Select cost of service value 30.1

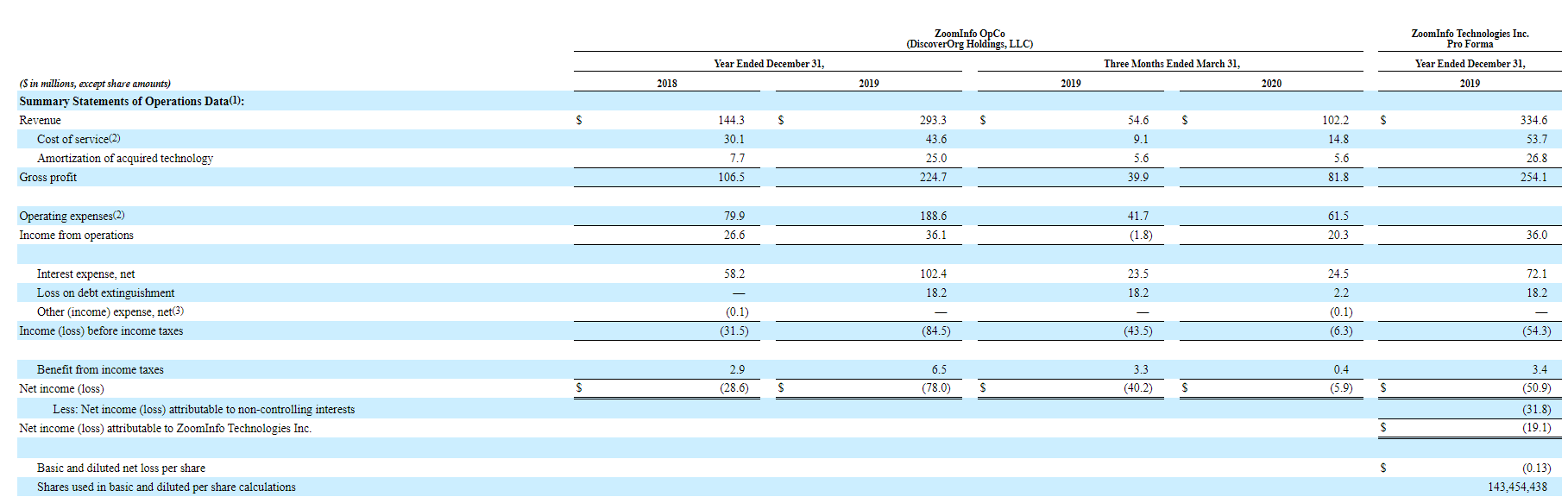(734, 139)
